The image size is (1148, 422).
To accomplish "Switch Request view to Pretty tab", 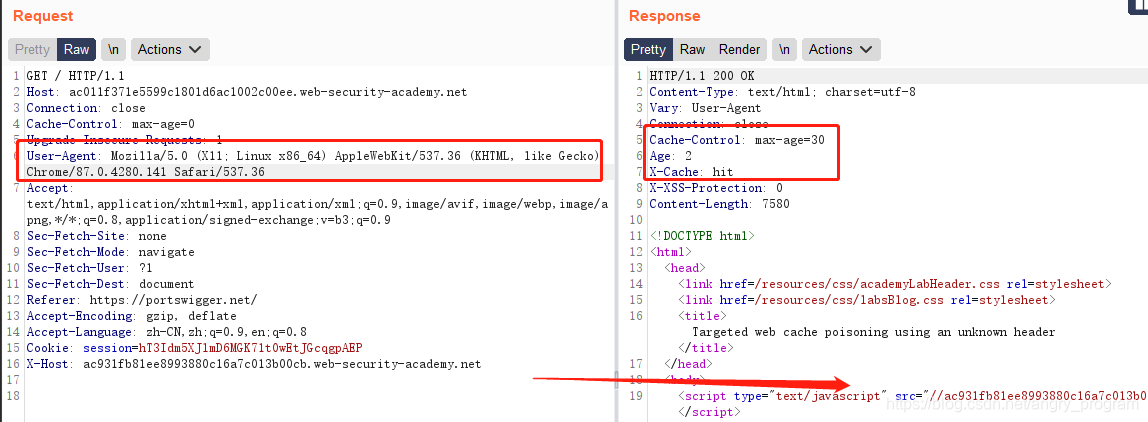I will tap(32, 49).
